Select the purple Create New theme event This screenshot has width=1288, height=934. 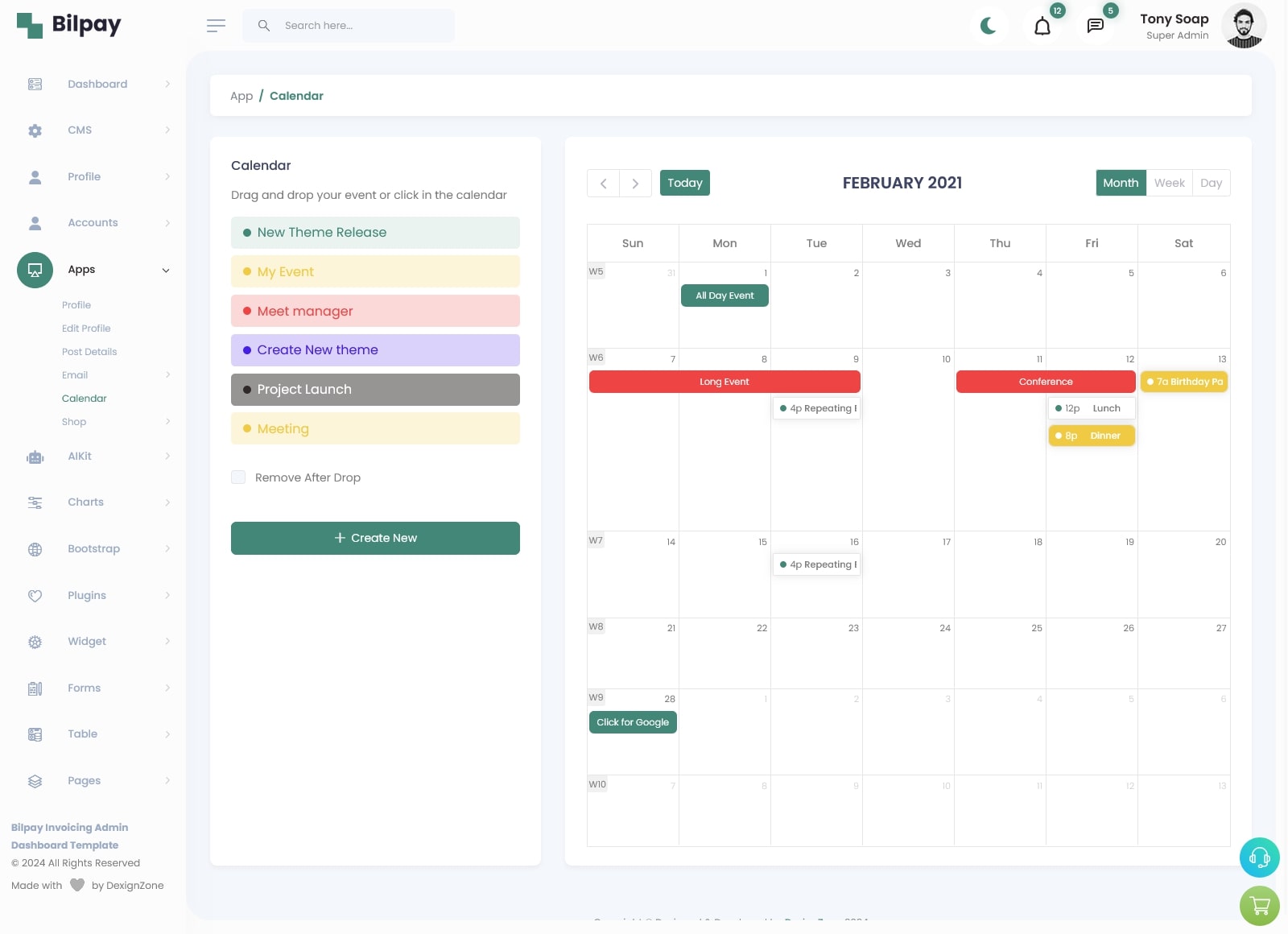click(x=375, y=350)
